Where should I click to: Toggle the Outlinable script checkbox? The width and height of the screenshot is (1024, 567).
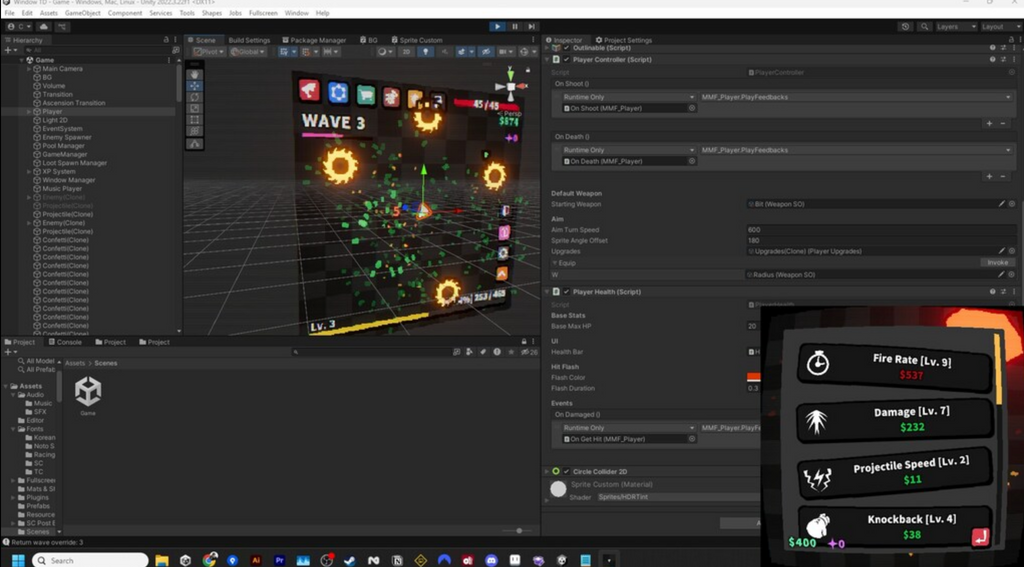(566, 48)
